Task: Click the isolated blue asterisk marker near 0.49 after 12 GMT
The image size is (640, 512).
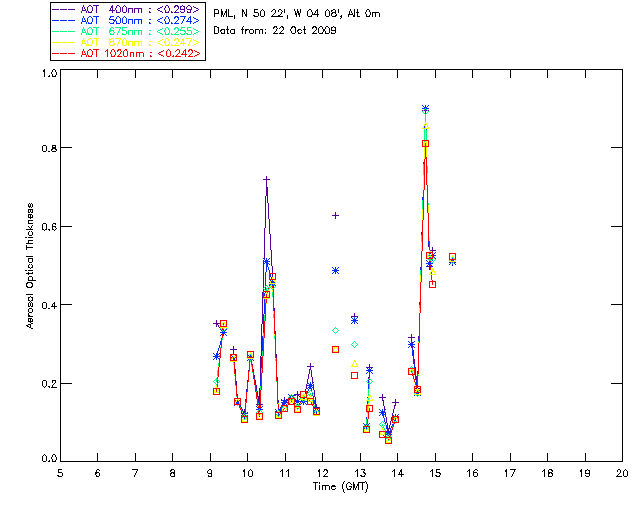Action: tap(336, 271)
